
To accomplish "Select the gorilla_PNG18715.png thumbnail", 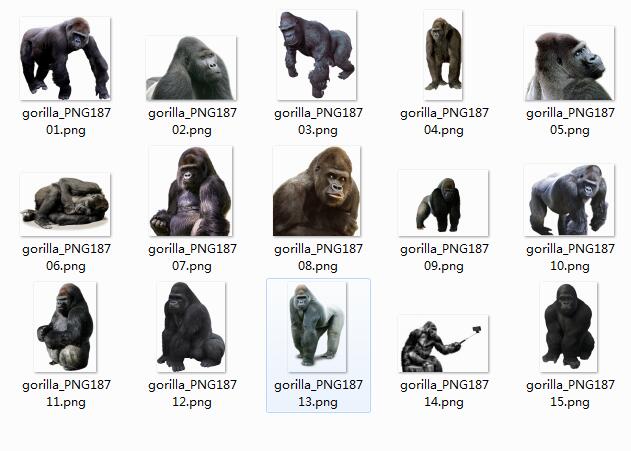I will (x=569, y=327).
